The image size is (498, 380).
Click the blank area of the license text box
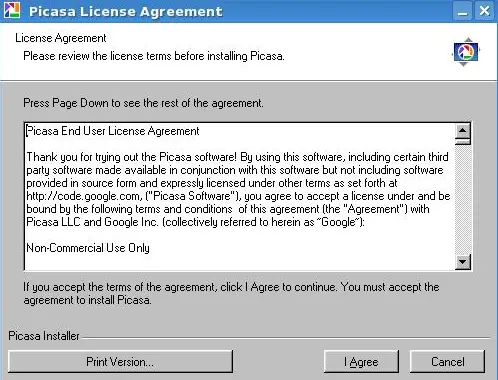coord(300,250)
